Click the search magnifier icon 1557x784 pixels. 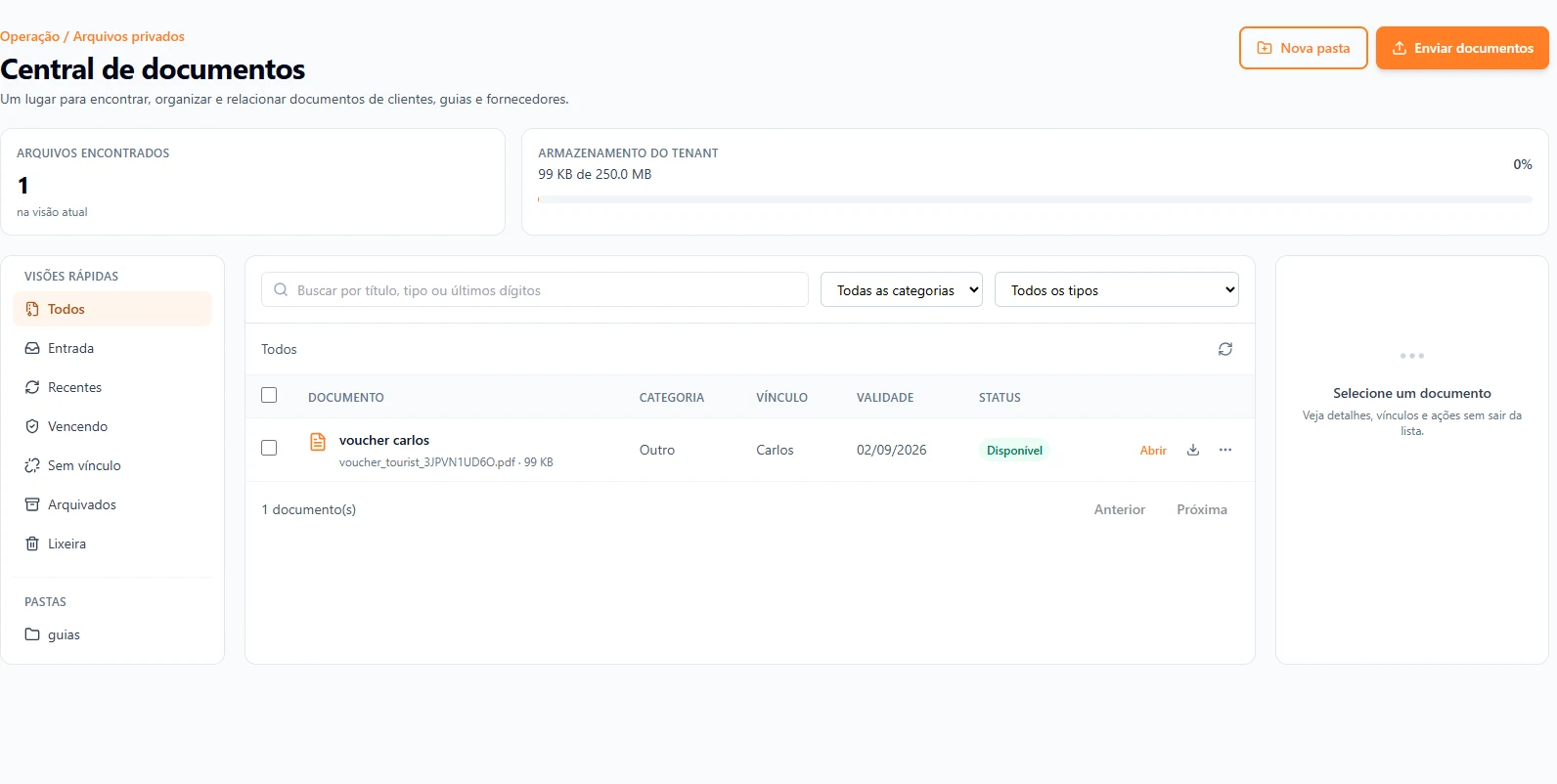(281, 290)
